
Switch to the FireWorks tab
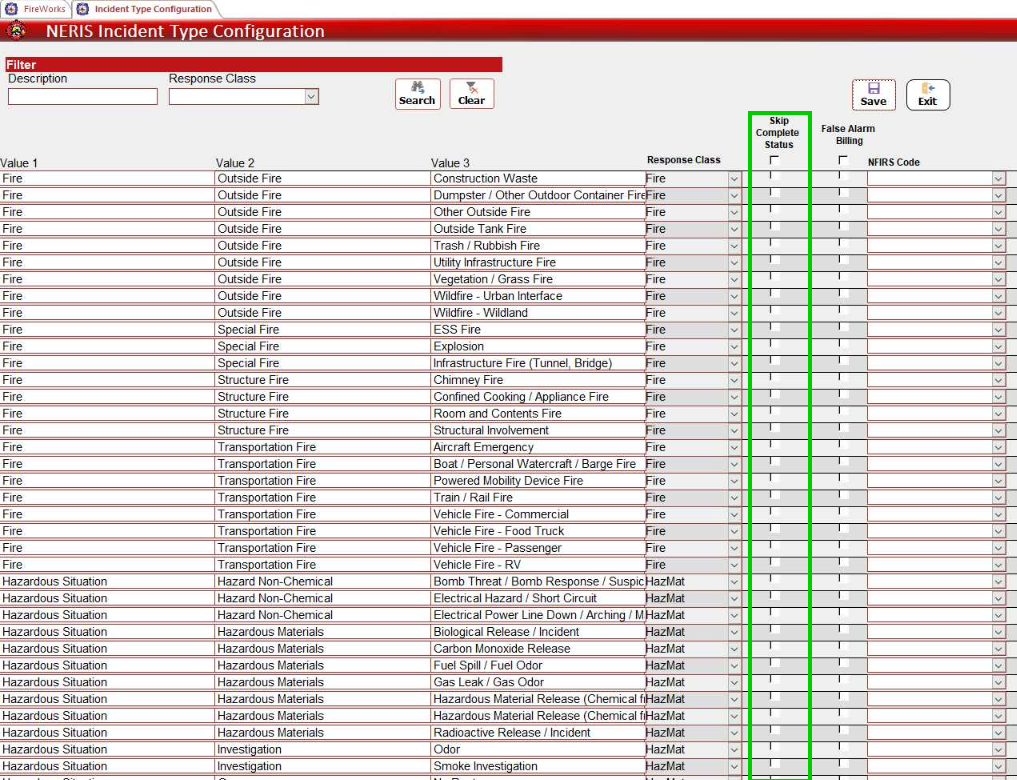(44, 9)
